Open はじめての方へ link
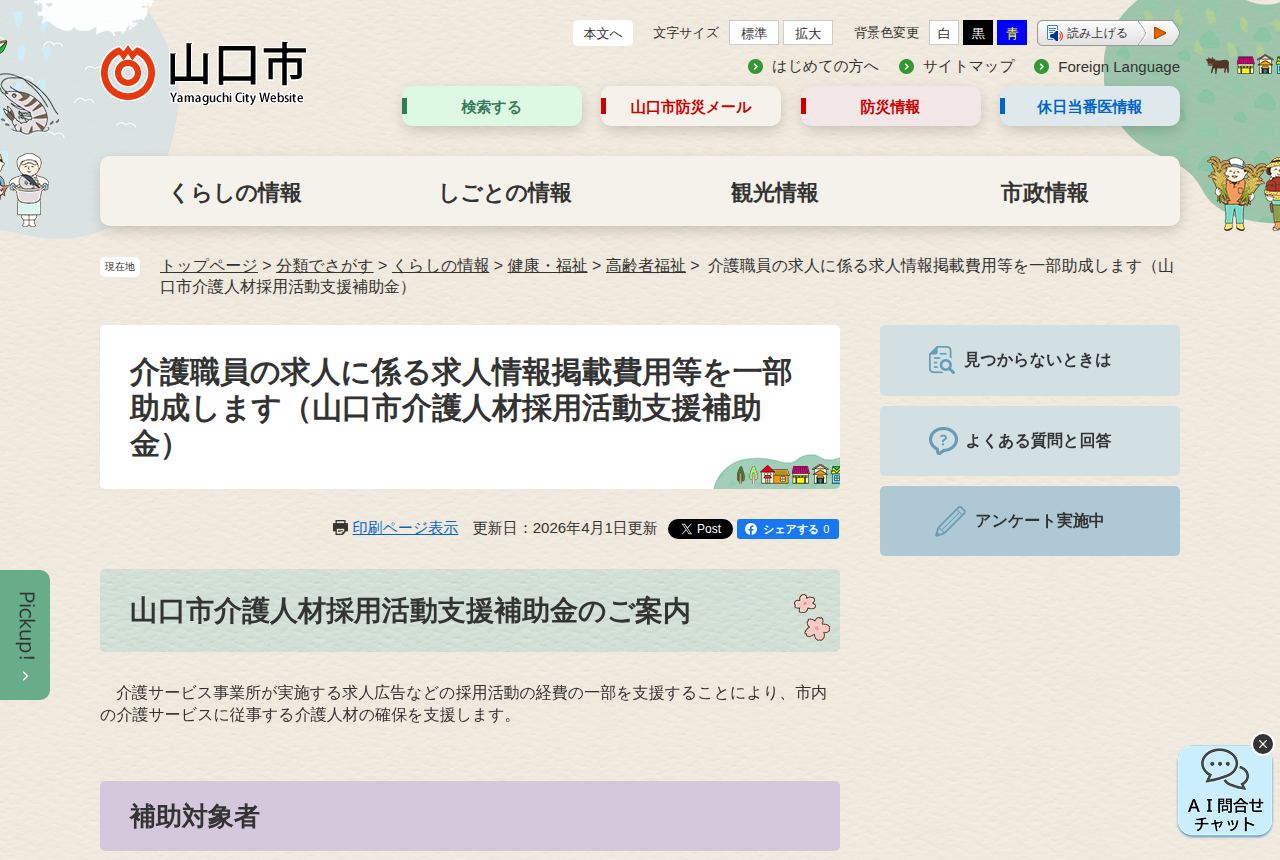This screenshot has height=860, width=1280. [825, 66]
